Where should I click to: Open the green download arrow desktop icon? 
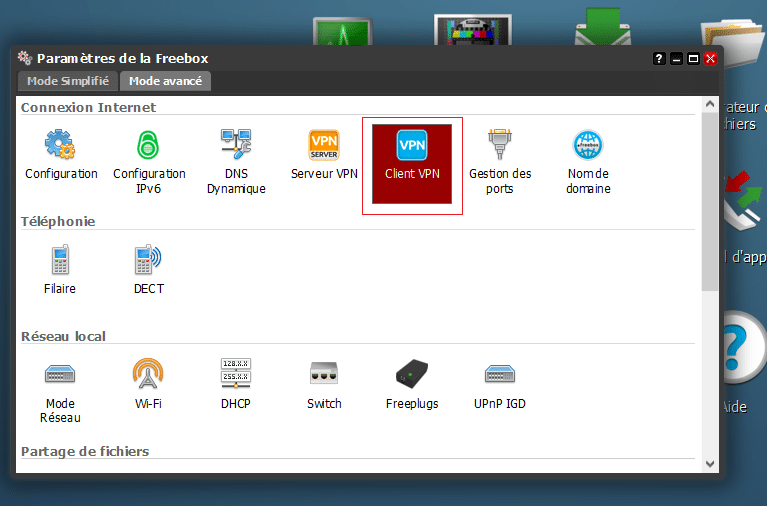pyautogui.click(x=603, y=27)
